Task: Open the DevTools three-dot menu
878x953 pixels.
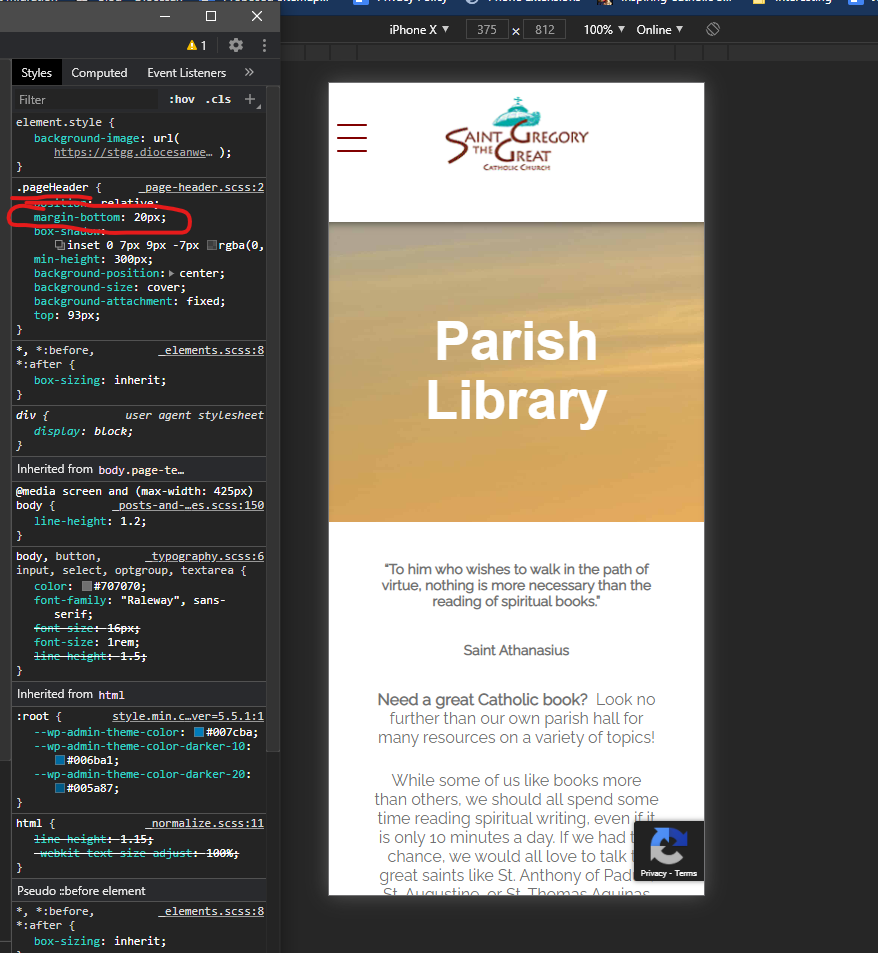Action: (x=264, y=45)
